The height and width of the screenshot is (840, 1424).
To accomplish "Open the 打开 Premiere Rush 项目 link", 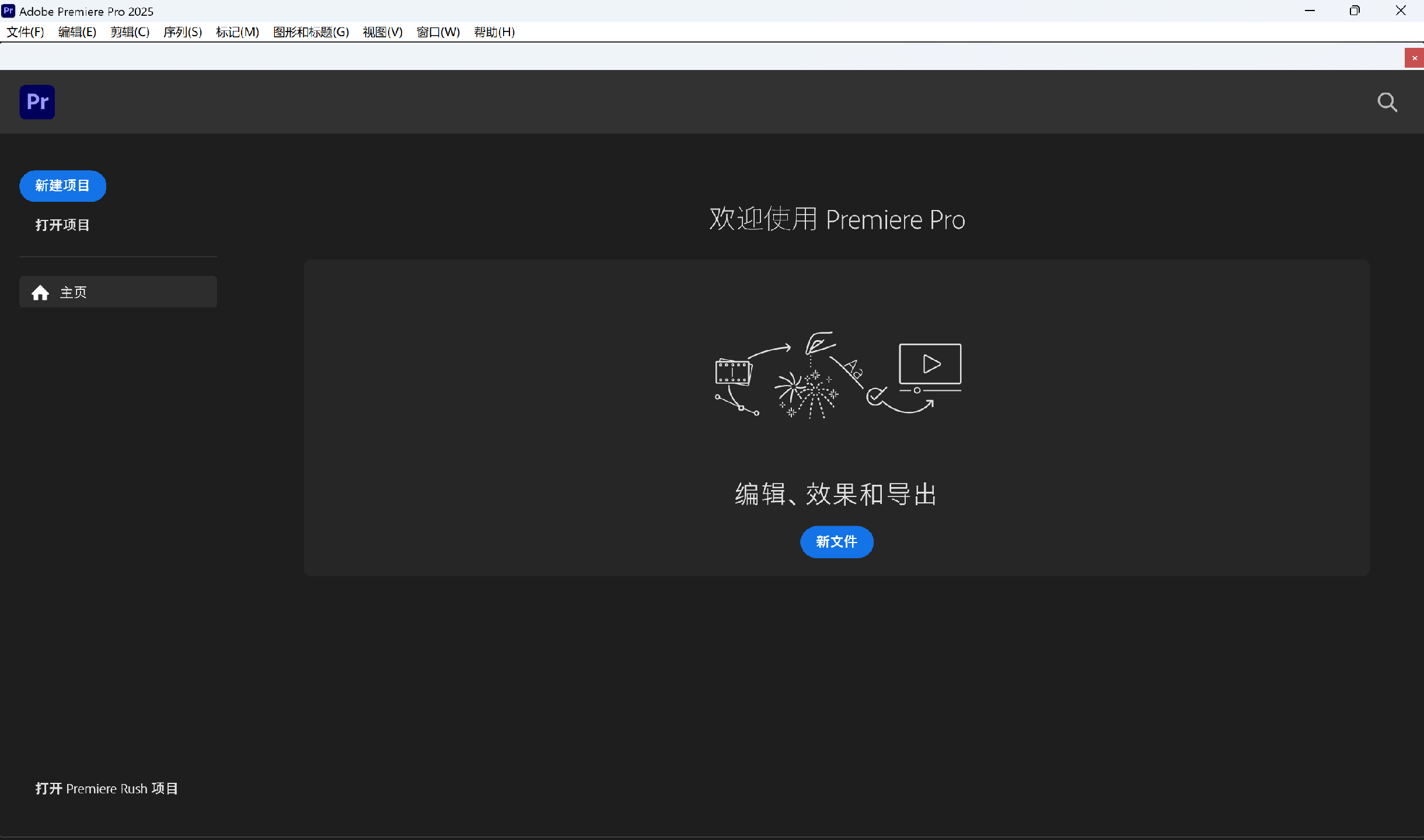I will 107,789.
